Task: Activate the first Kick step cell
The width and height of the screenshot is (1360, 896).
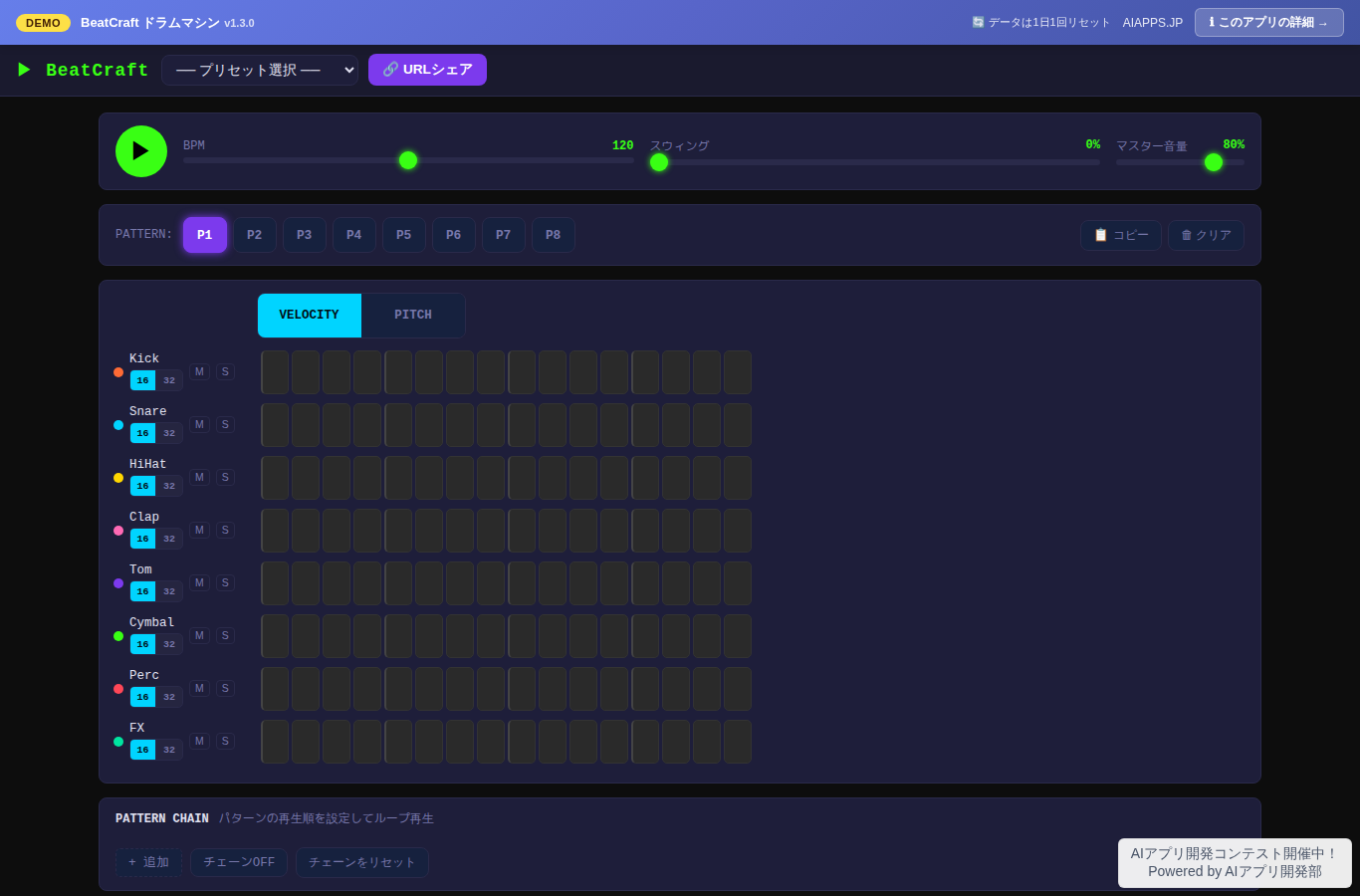Action: click(275, 372)
